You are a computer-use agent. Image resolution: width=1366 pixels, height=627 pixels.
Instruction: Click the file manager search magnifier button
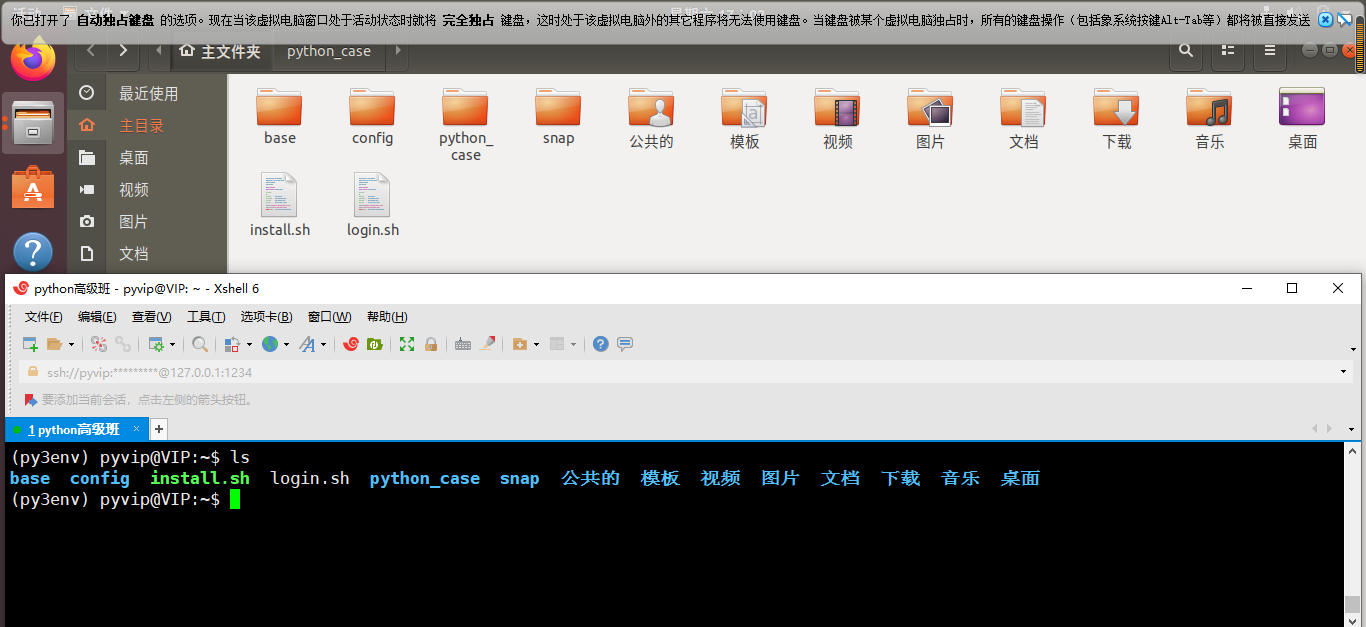coord(1186,50)
